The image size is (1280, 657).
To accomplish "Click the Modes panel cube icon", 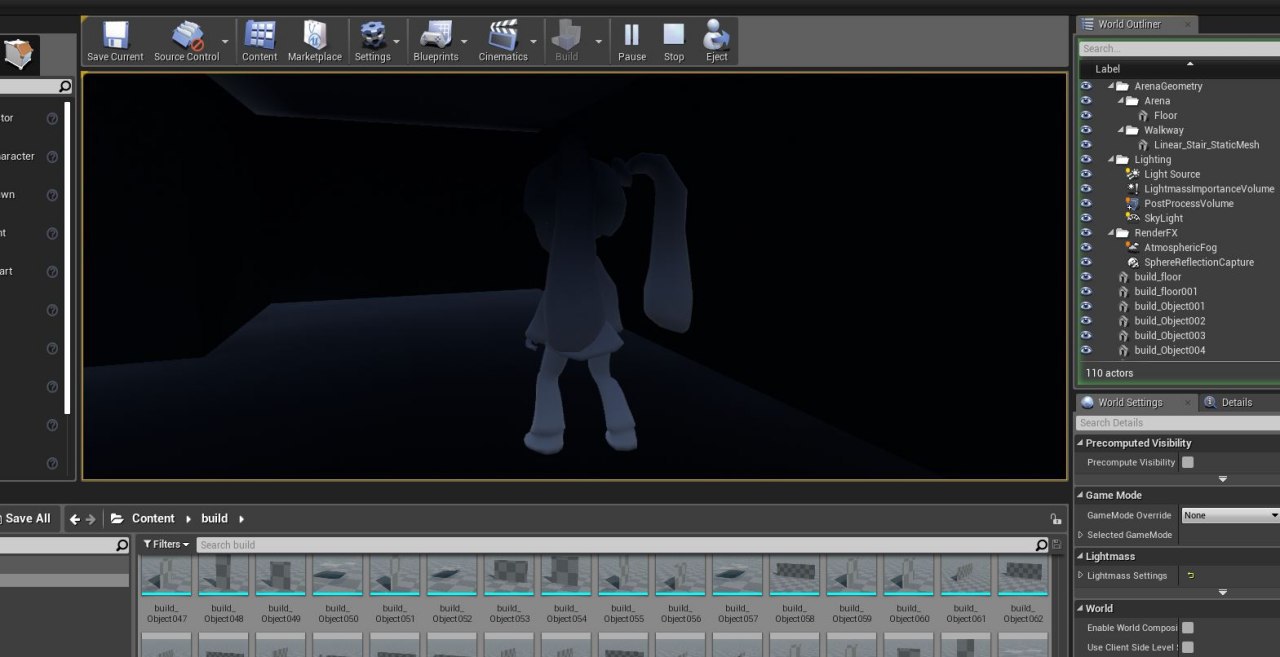I will (20, 54).
